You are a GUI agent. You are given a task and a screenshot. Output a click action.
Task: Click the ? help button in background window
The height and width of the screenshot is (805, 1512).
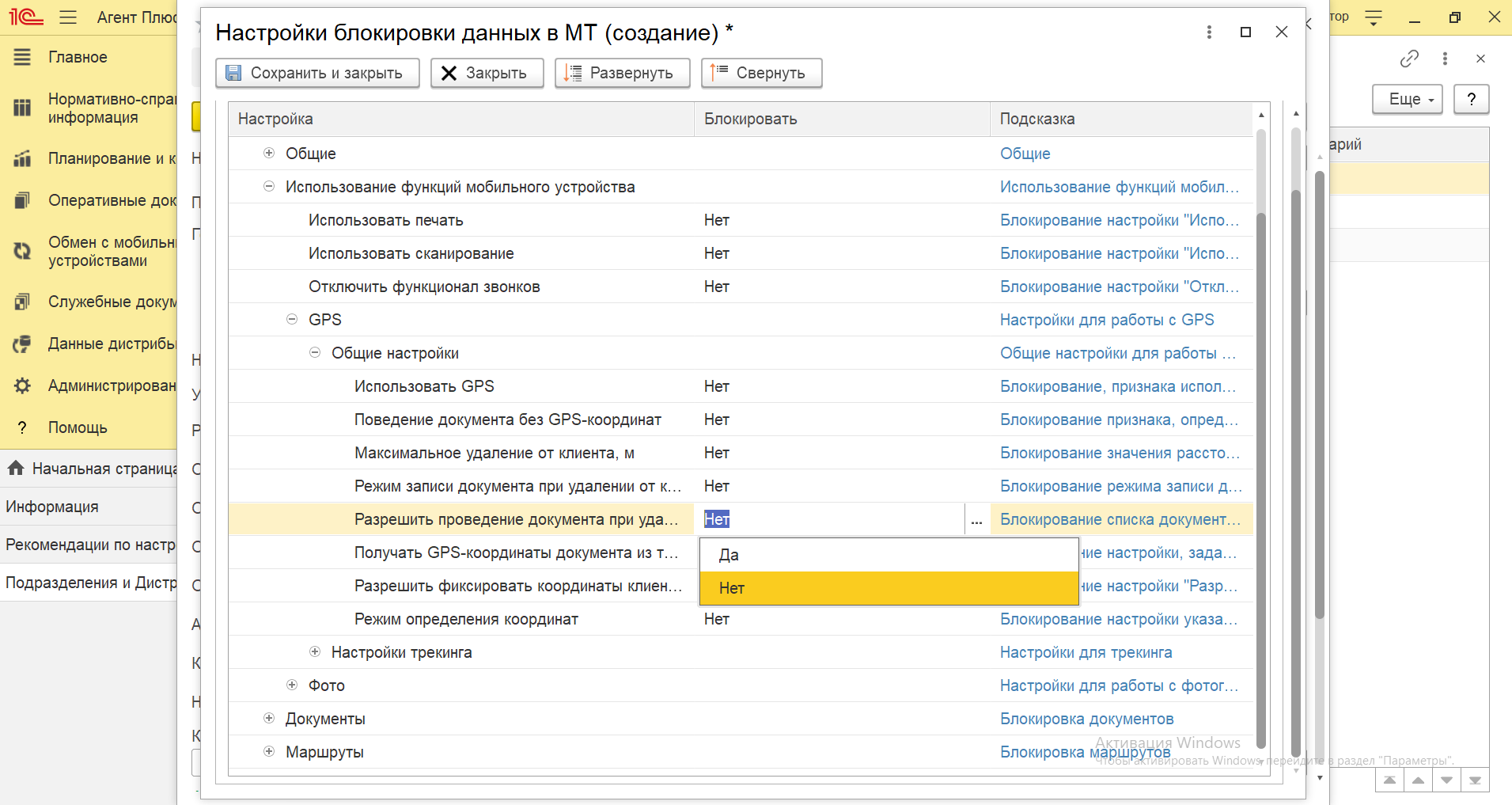click(x=1472, y=99)
